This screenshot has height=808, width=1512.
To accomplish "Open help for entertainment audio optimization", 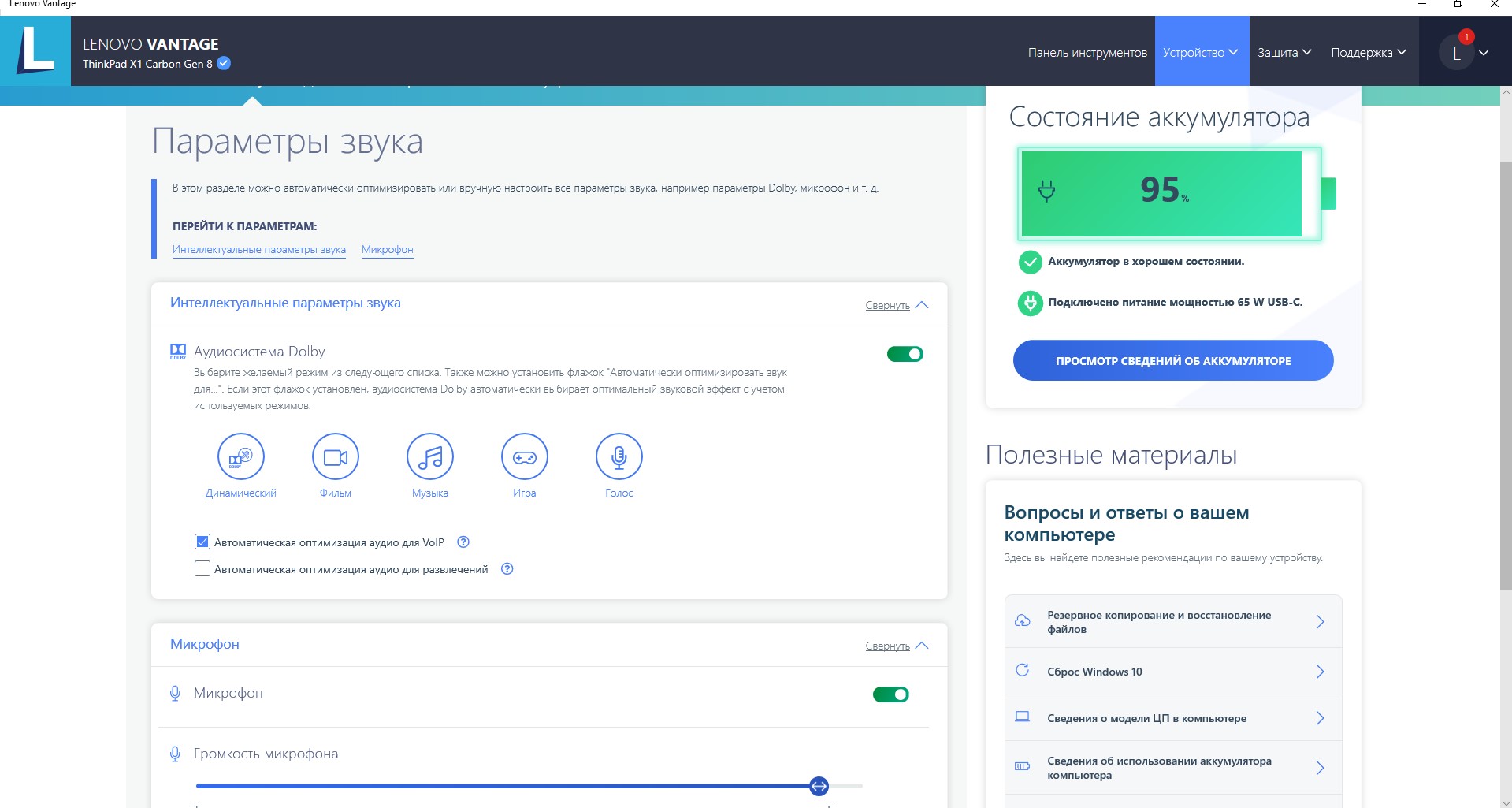I will (x=507, y=569).
